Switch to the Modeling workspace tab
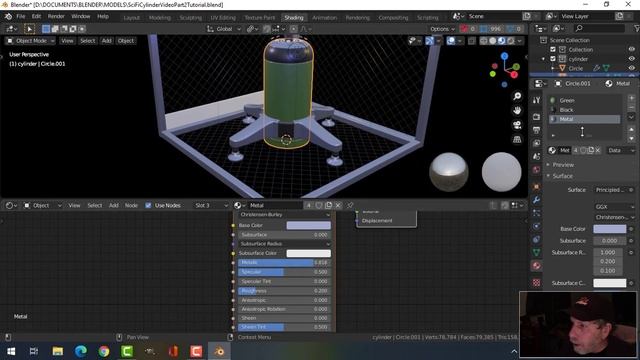This screenshot has width=640, height=360. (160, 18)
